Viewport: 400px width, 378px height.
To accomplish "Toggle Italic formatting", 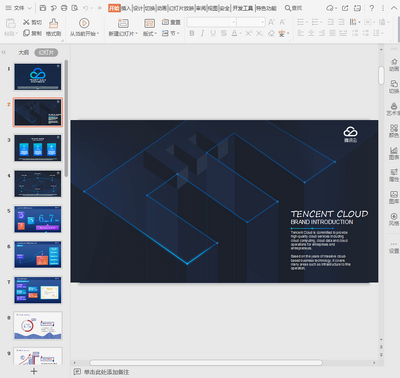I will coord(202,33).
